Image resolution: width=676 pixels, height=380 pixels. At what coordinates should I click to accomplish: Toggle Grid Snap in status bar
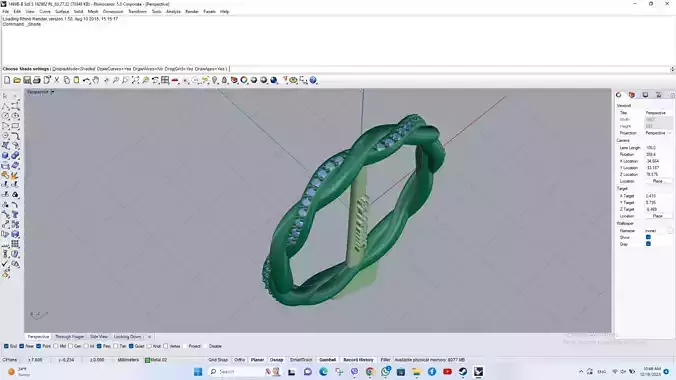(218, 360)
